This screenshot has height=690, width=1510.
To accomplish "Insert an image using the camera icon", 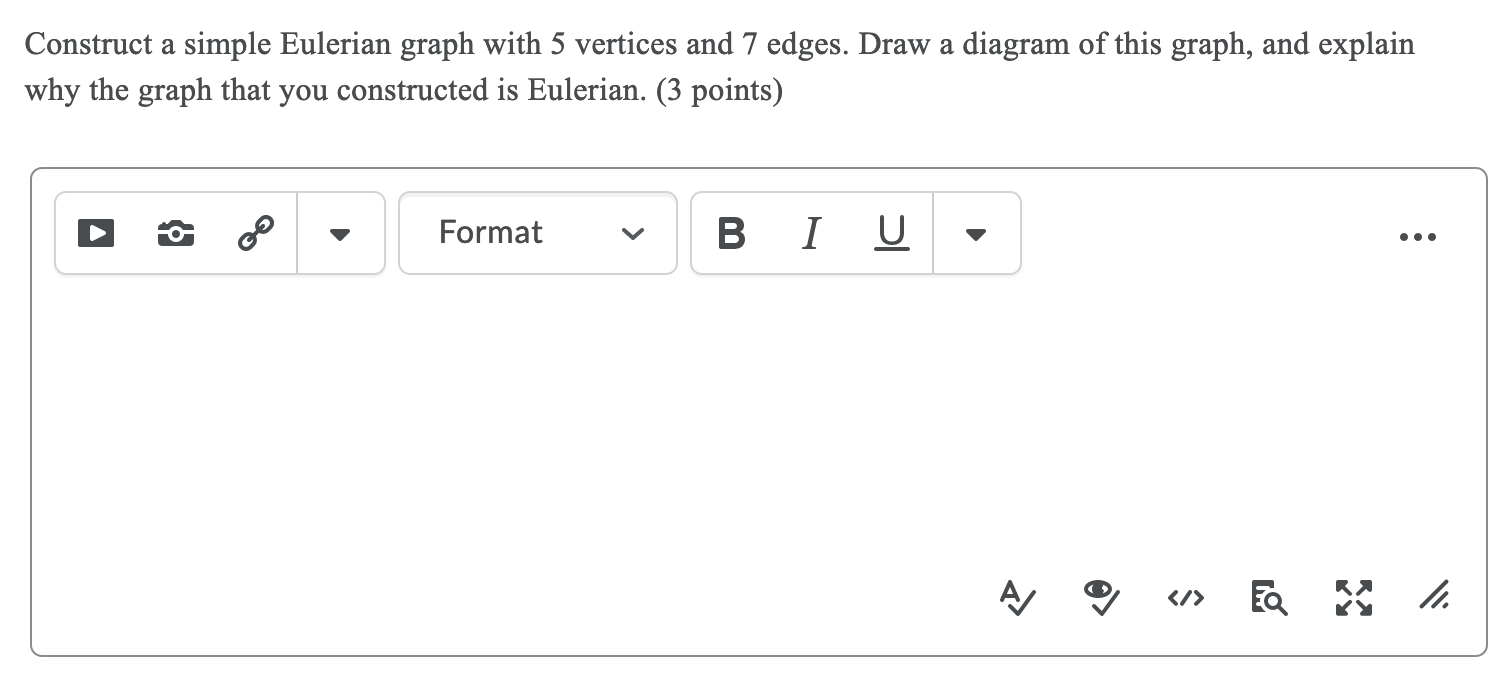I will click(x=175, y=233).
